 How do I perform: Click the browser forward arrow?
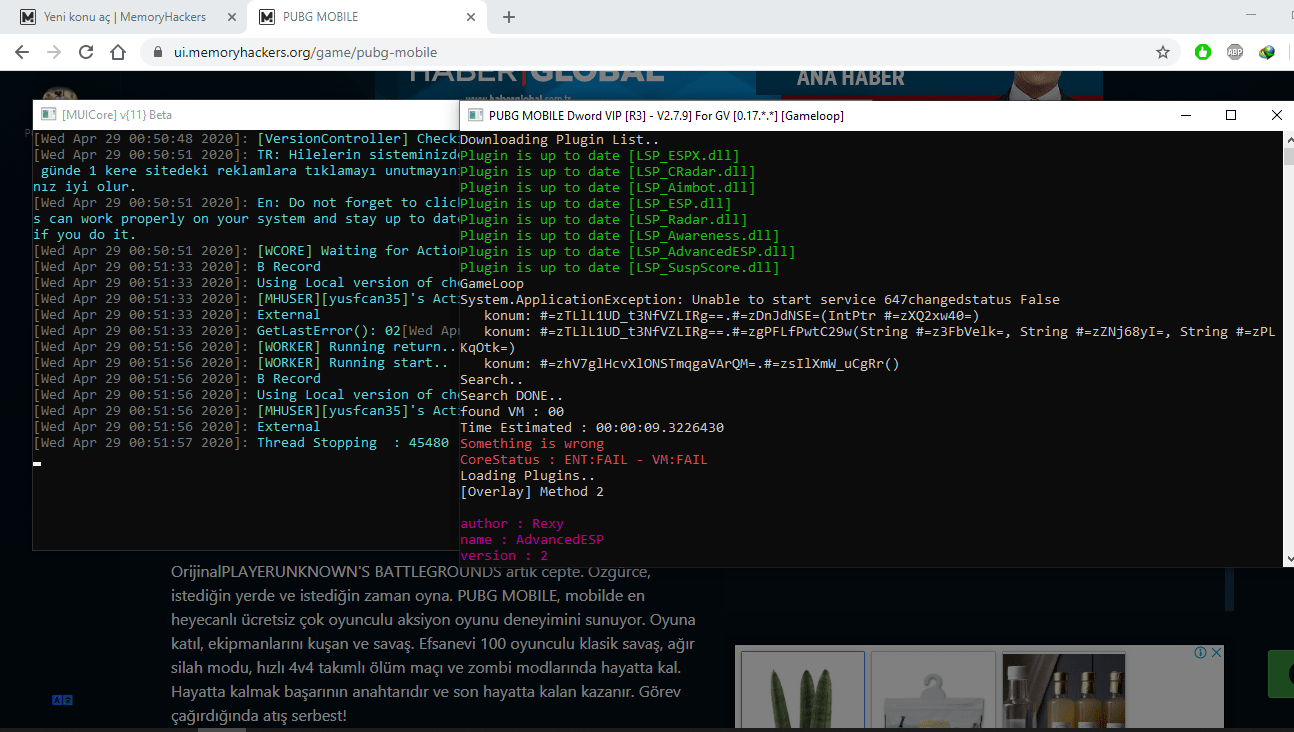point(54,52)
